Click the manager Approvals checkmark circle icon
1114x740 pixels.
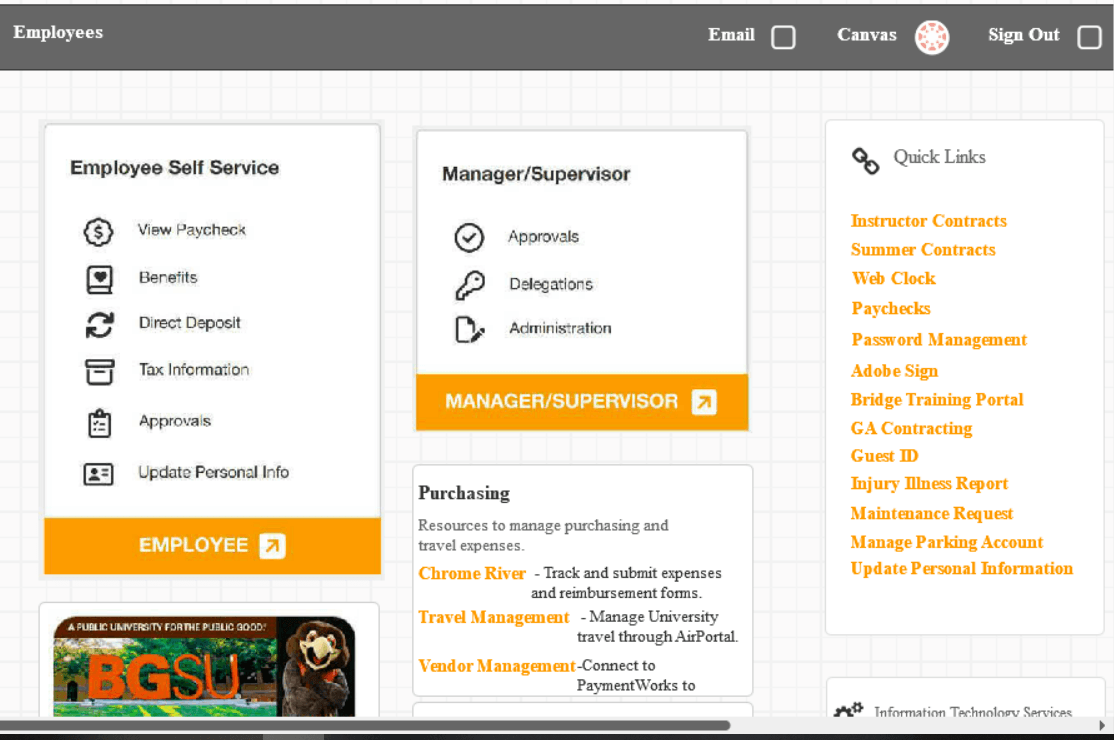469,238
